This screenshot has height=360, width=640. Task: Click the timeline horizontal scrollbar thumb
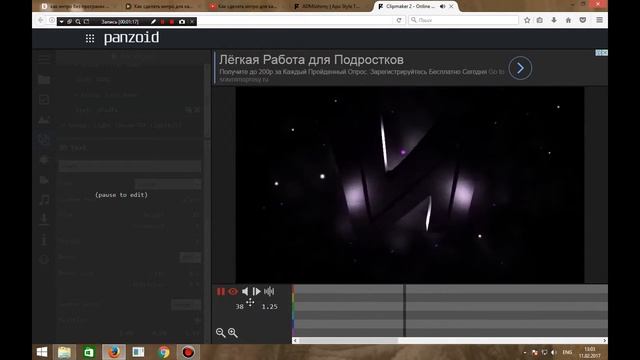pyautogui.click(x=349, y=340)
